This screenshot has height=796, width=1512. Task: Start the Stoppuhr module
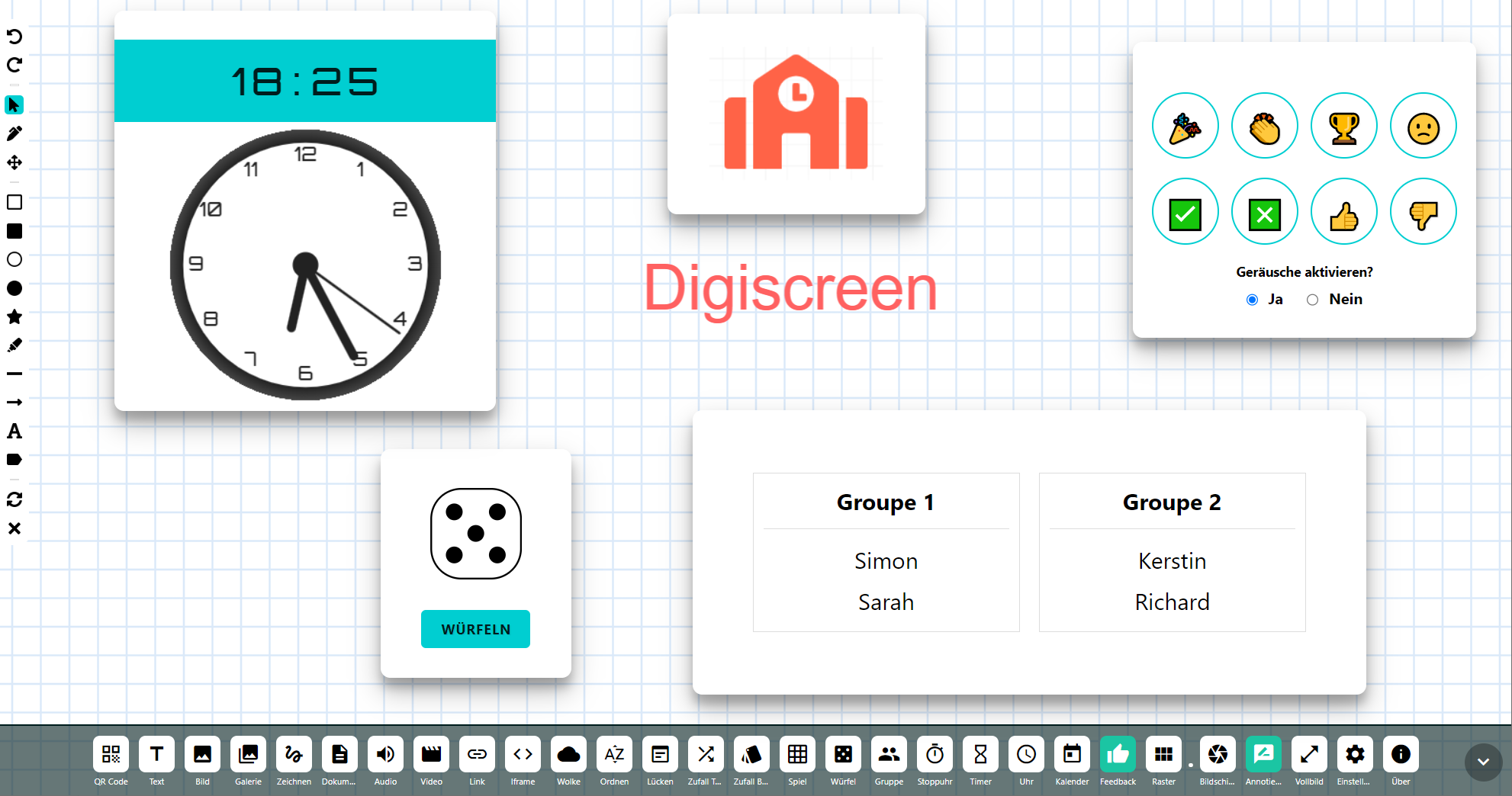tap(935, 754)
